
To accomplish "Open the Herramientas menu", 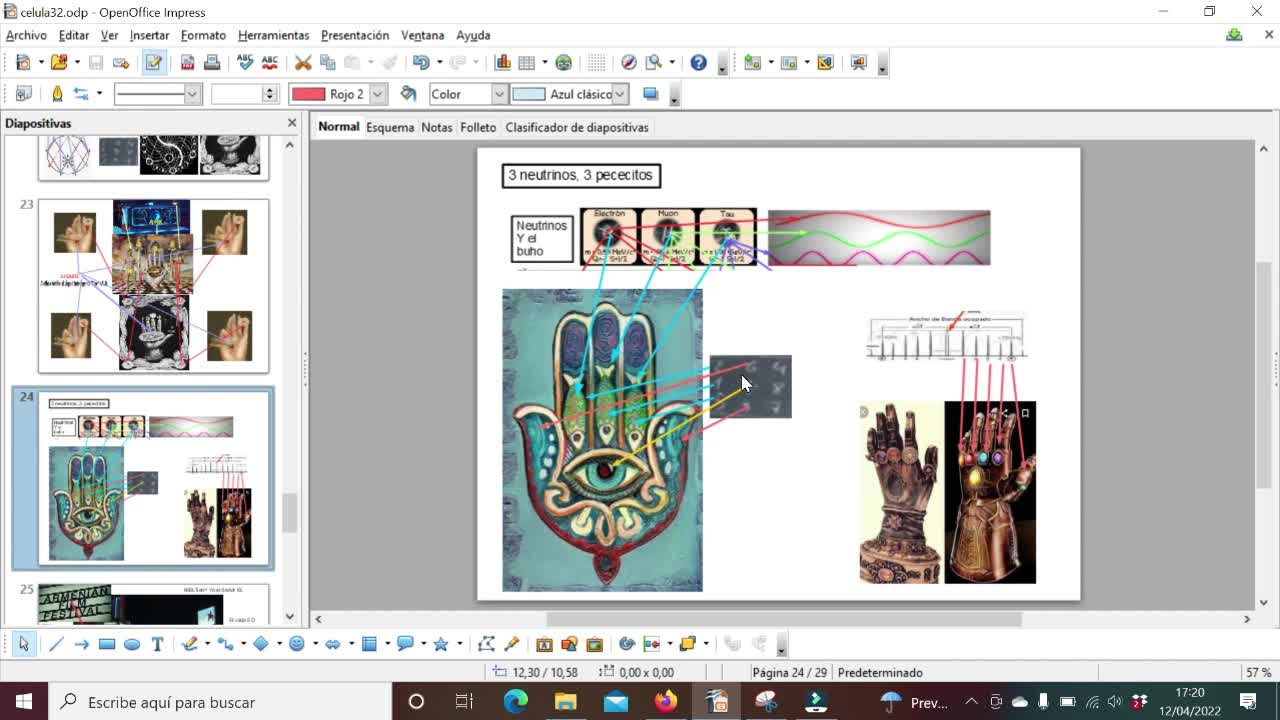I will (x=273, y=35).
